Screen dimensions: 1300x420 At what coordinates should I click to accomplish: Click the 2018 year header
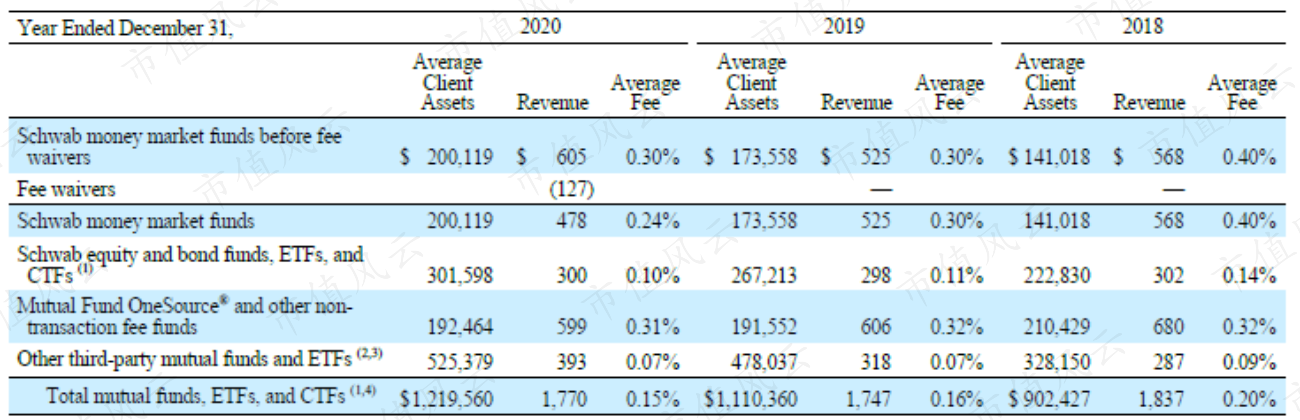click(x=1141, y=24)
